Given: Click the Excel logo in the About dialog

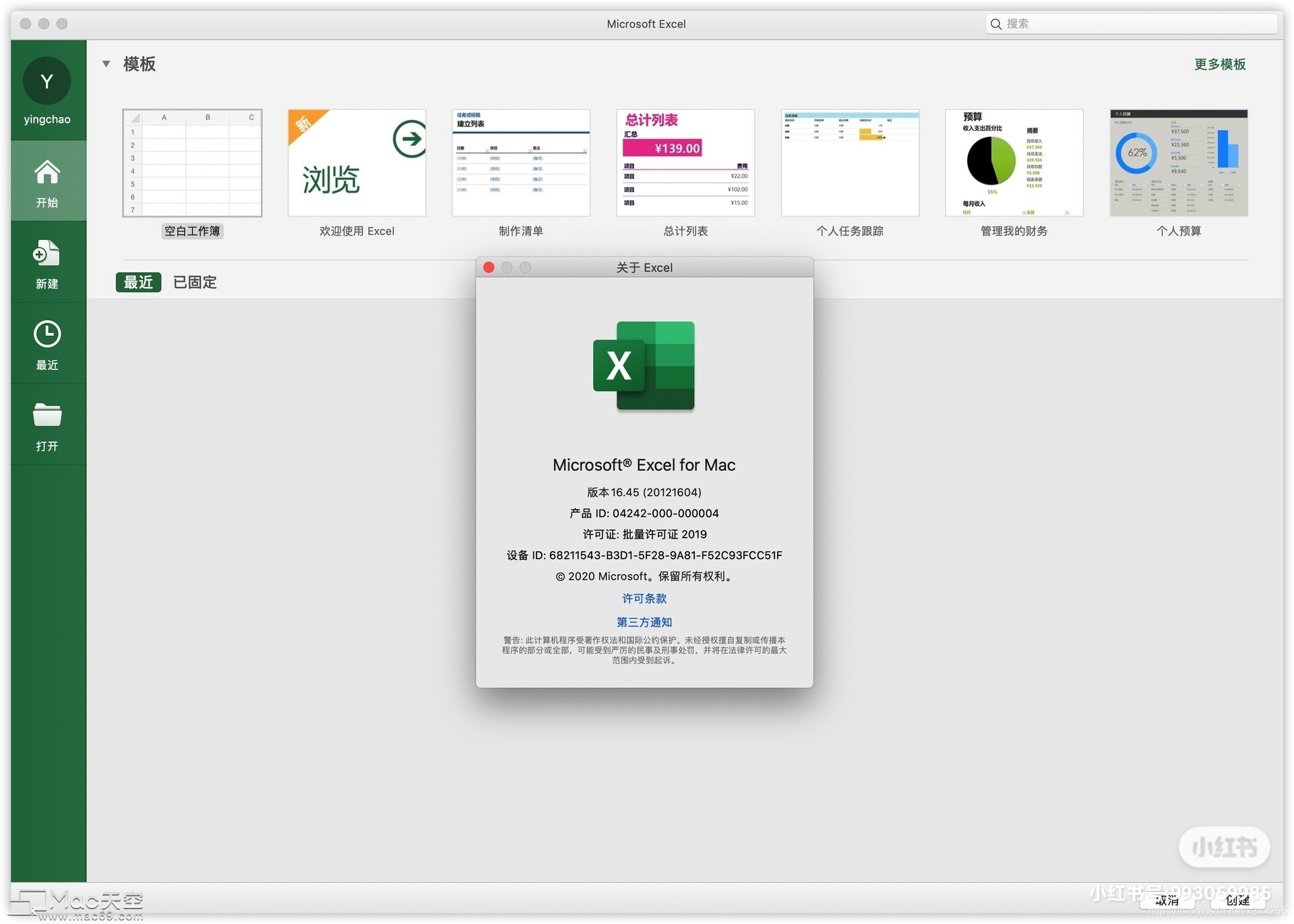Looking at the screenshot, I should tap(644, 366).
